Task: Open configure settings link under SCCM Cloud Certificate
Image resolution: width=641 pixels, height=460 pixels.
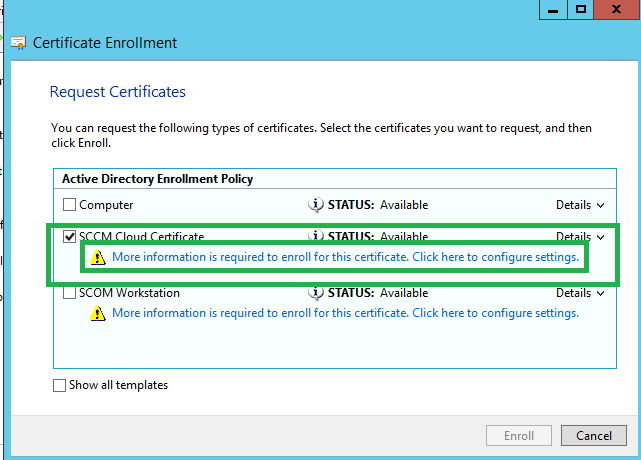Action: tap(345, 257)
